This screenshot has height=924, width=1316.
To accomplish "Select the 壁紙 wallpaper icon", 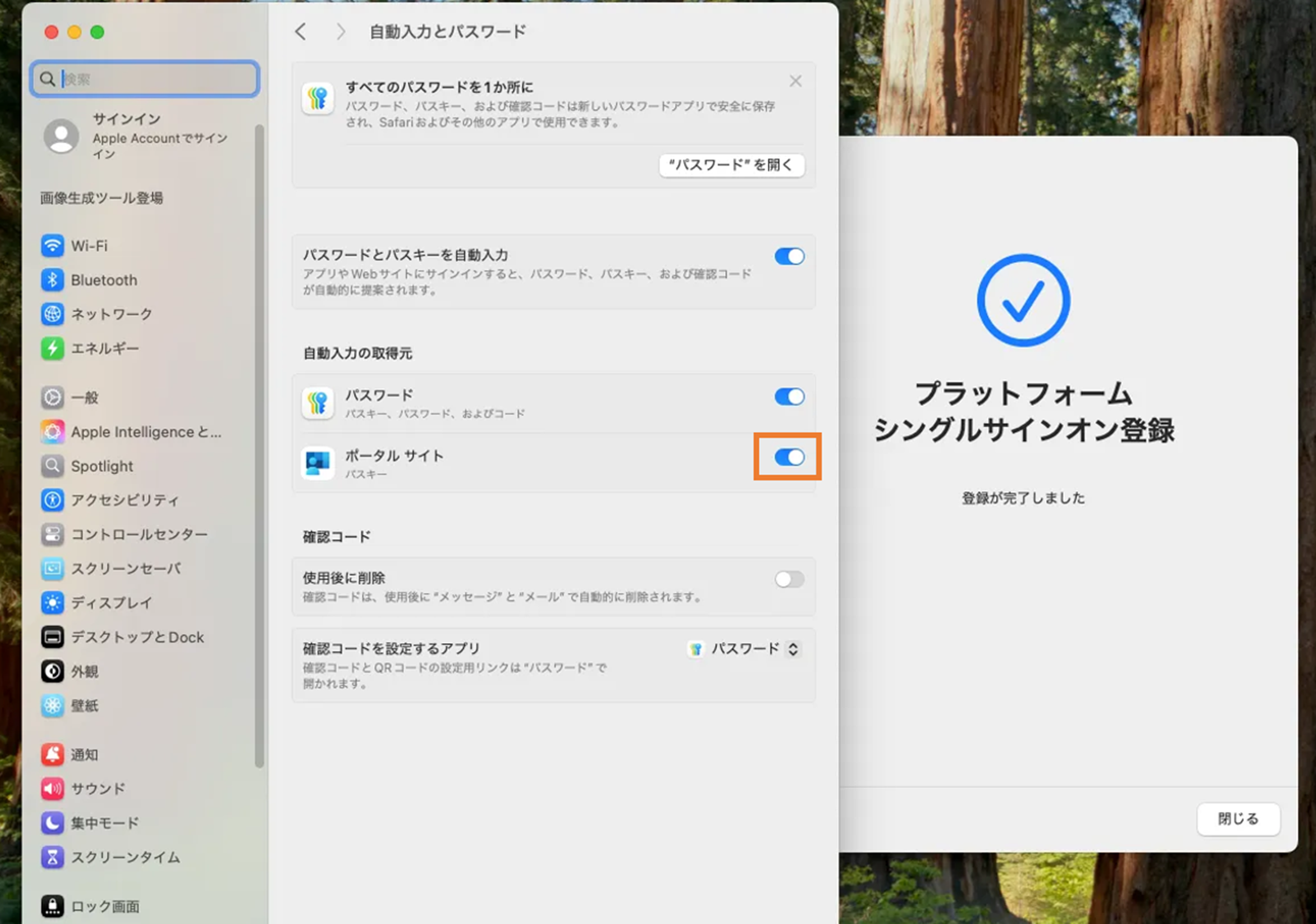I will pos(53,706).
